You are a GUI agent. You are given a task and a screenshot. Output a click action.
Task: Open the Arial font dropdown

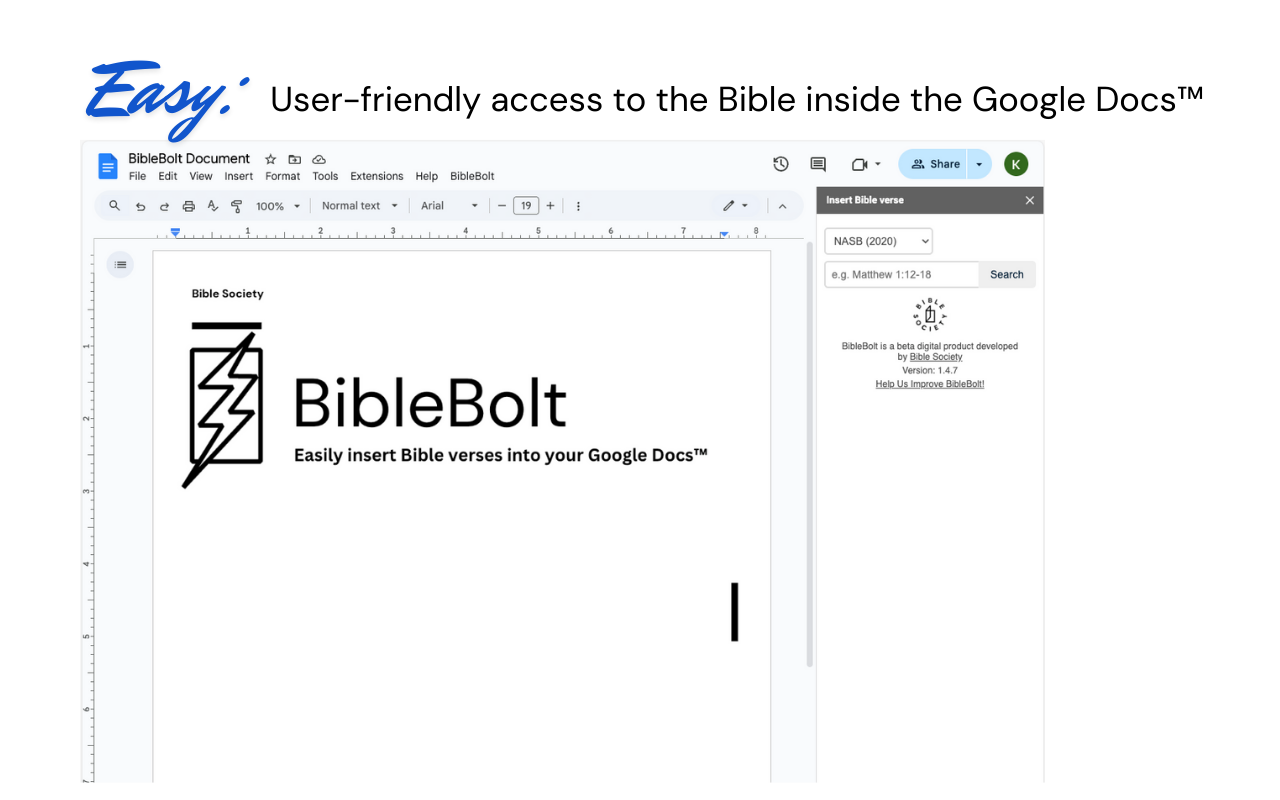pos(450,206)
